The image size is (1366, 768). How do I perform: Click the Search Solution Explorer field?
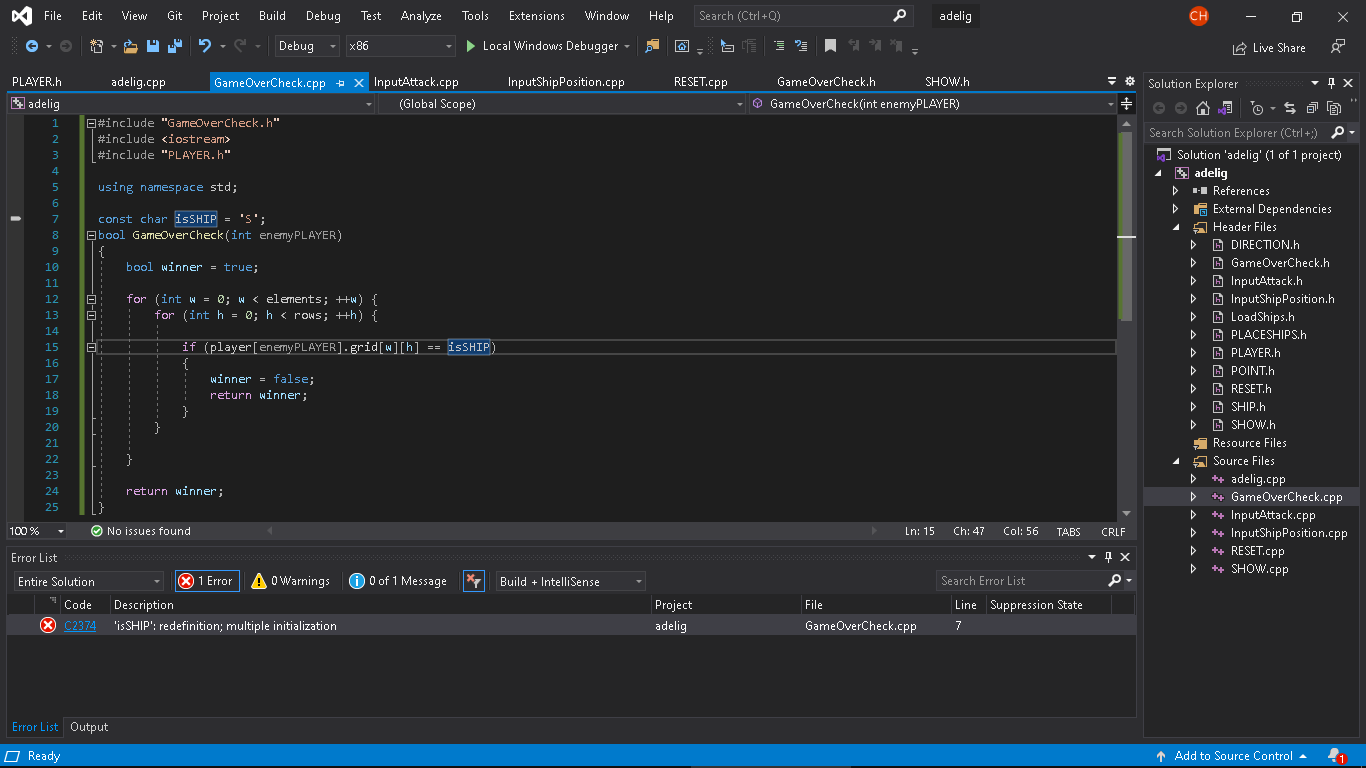(1237, 132)
